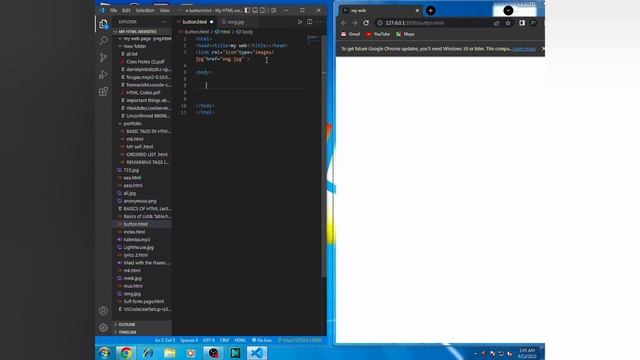Open the Accounts menu icon
This screenshot has width=640, height=360.
click(x=103, y=311)
